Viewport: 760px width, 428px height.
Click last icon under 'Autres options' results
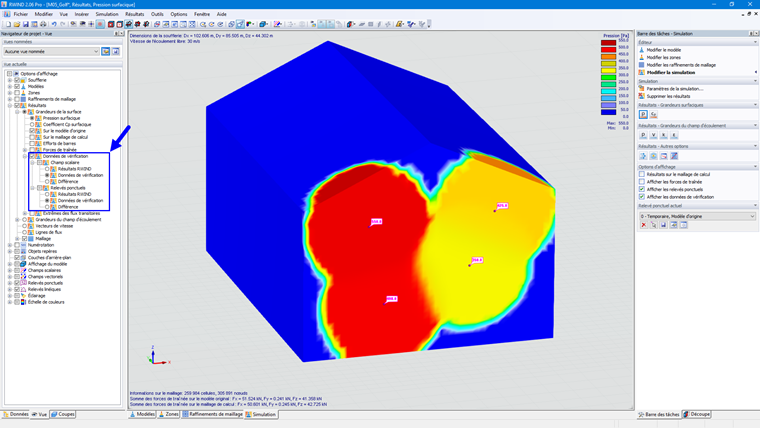point(674,156)
